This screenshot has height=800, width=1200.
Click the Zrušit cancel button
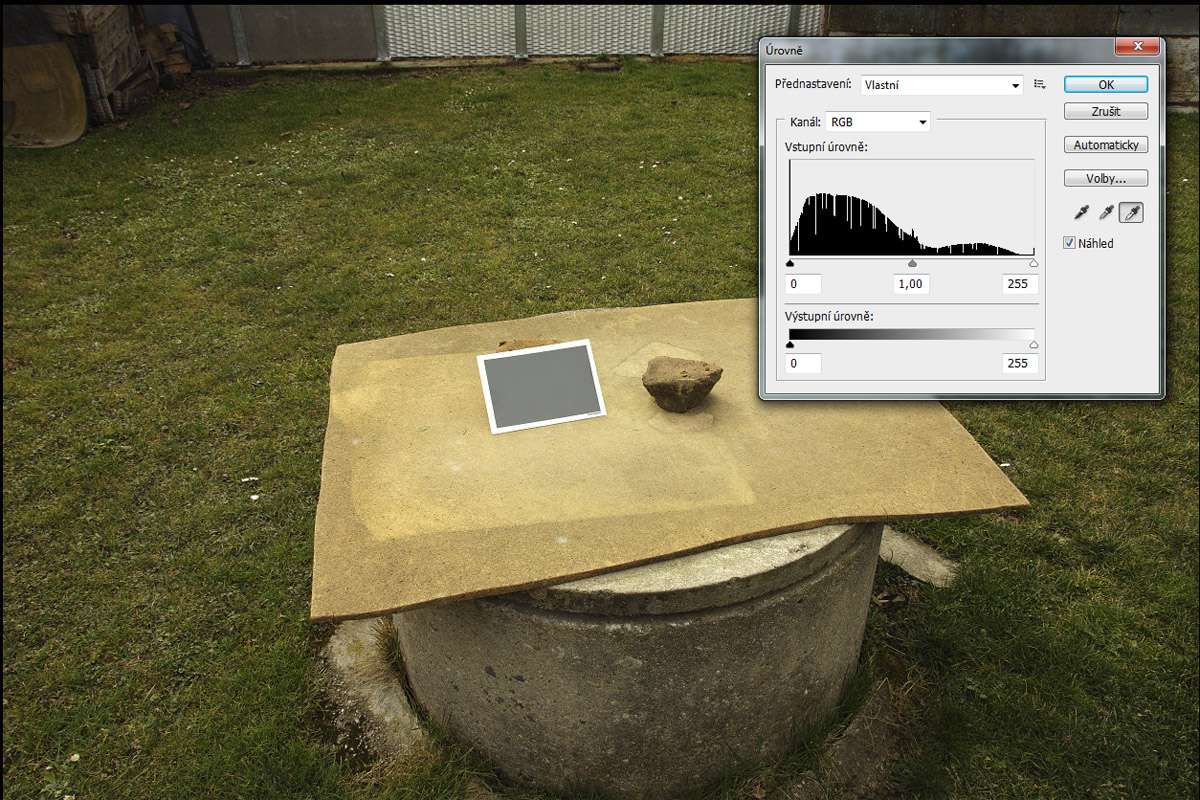(x=1105, y=111)
